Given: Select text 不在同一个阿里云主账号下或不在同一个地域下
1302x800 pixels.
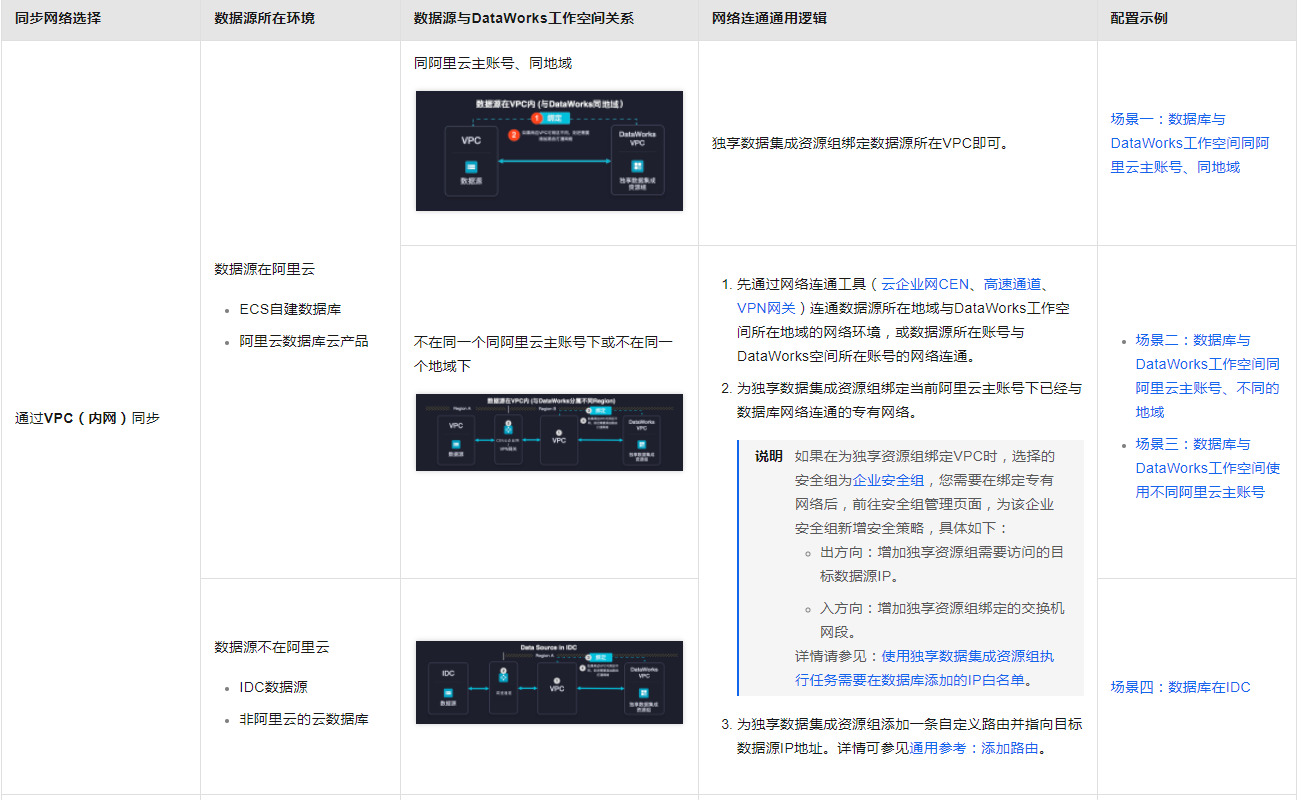Looking at the screenshot, I should pyautogui.click(x=543, y=354).
